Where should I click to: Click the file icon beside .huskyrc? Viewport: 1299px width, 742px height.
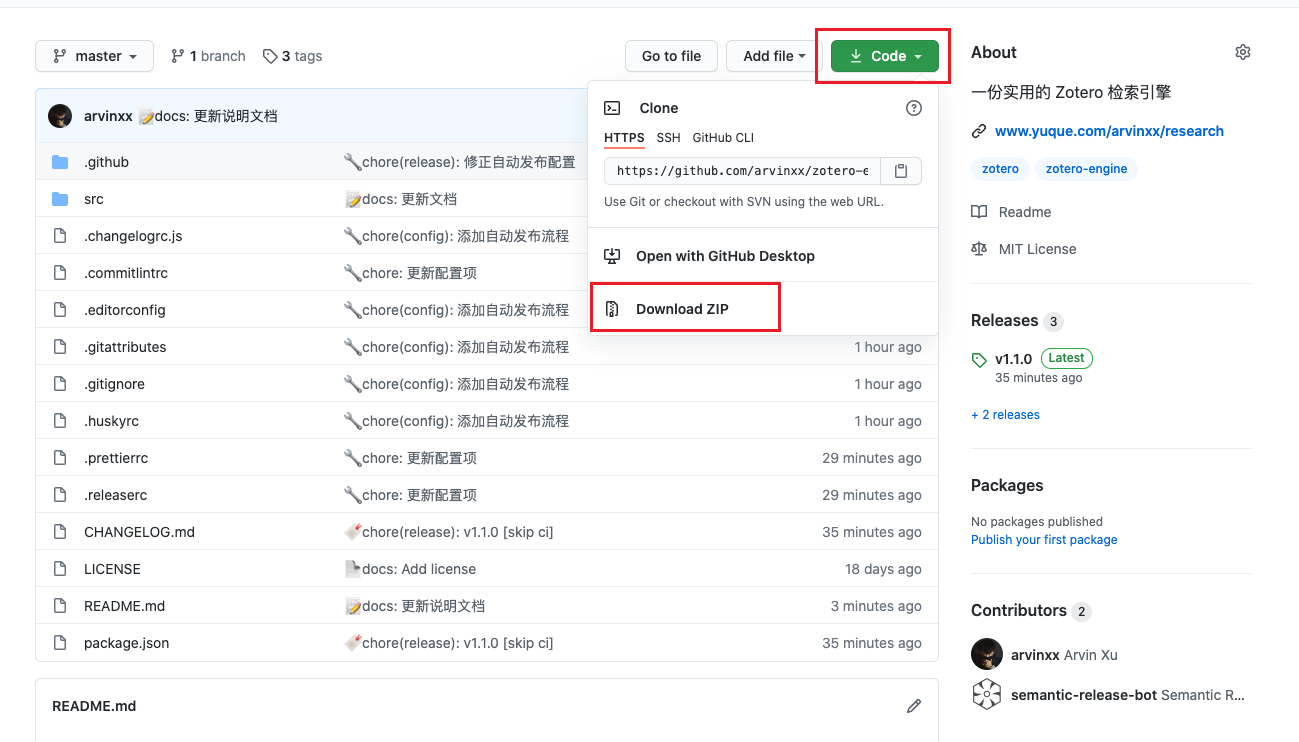pyautogui.click(x=60, y=421)
